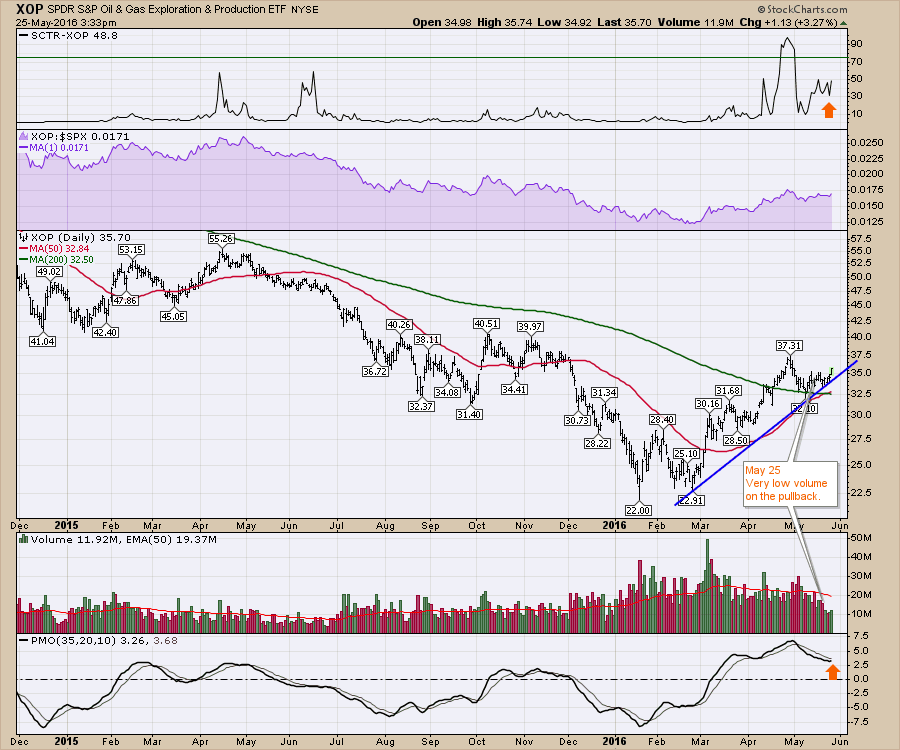Click the Volume 11.92M, EMA(50) 19.37M legend
Image resolution: width=900 pixels, height=750 pixels.
pyautogui.click(x=124, y=539)
